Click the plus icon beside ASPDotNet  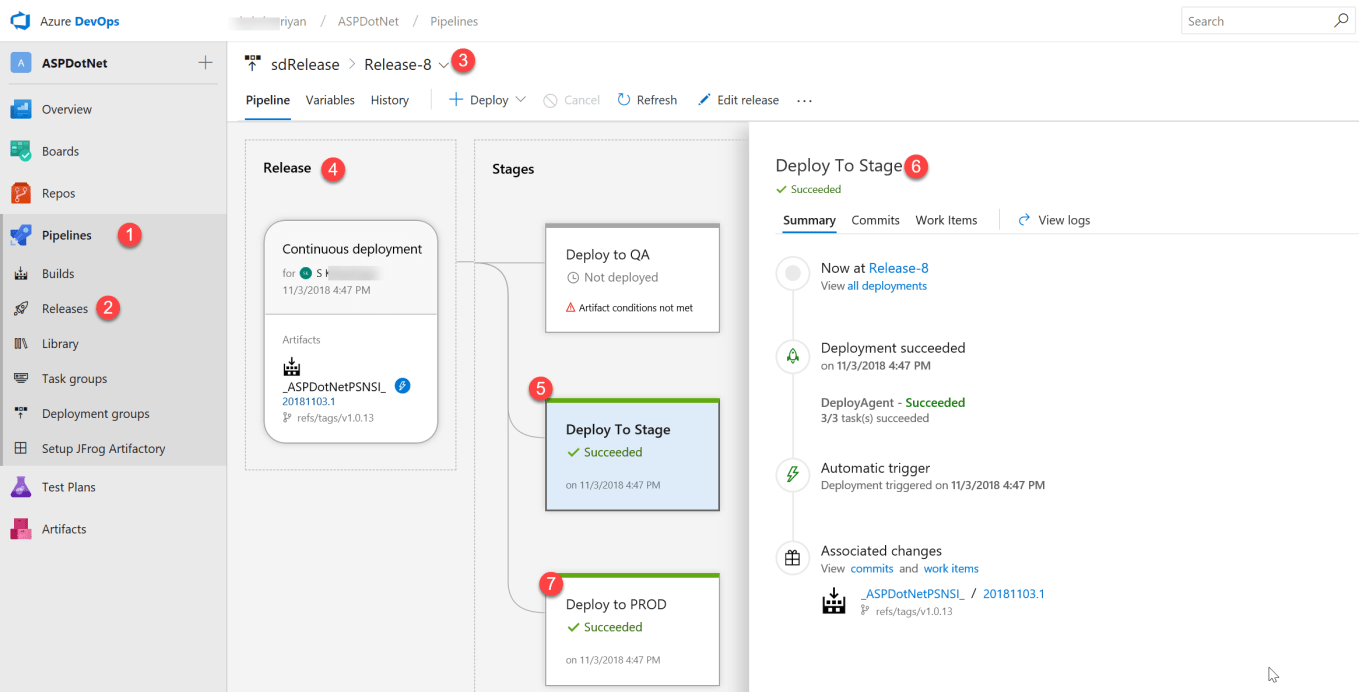(205, 63)
